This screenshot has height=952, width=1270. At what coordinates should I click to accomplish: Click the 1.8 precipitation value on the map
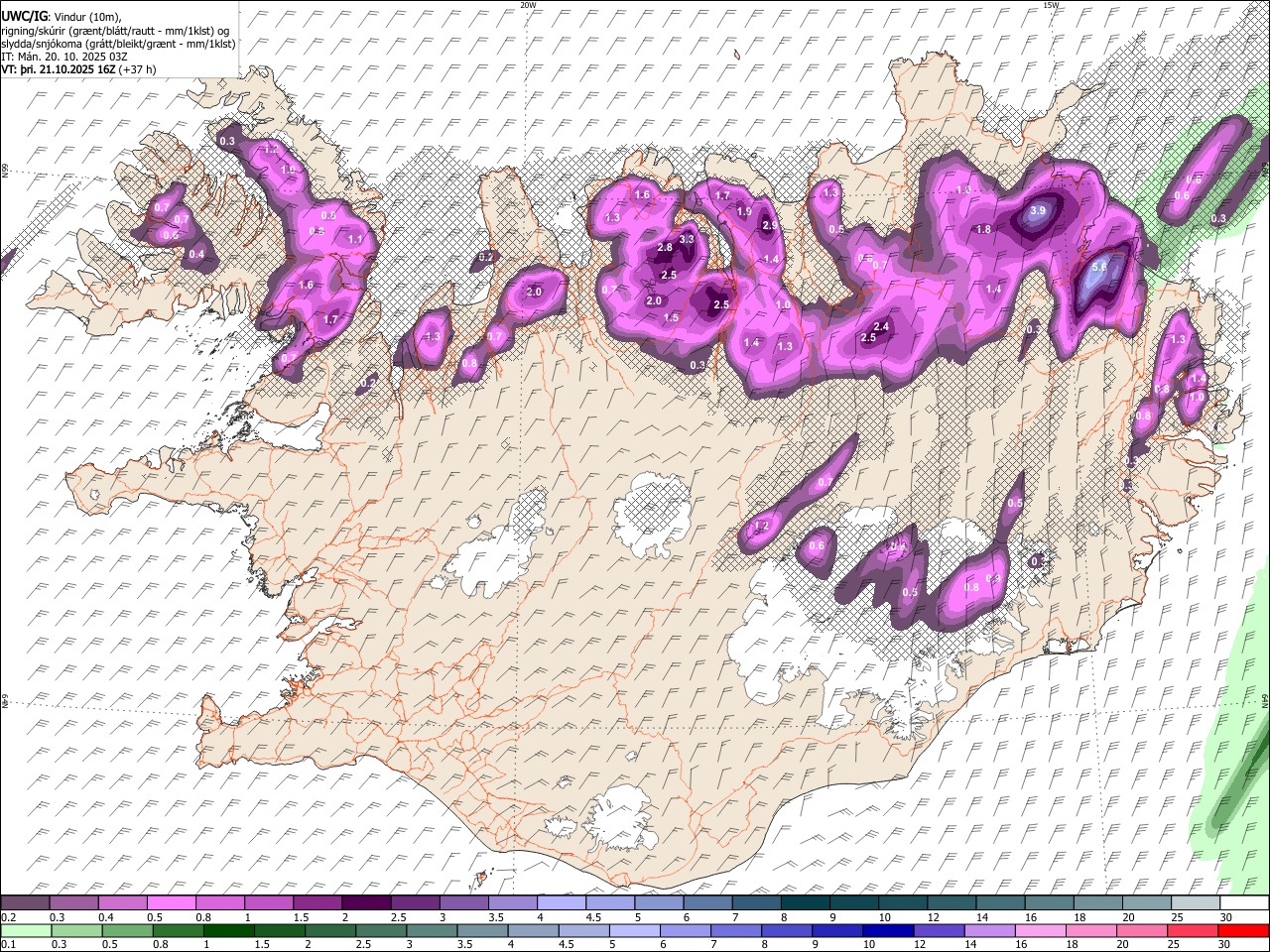(x=983, y=229)
